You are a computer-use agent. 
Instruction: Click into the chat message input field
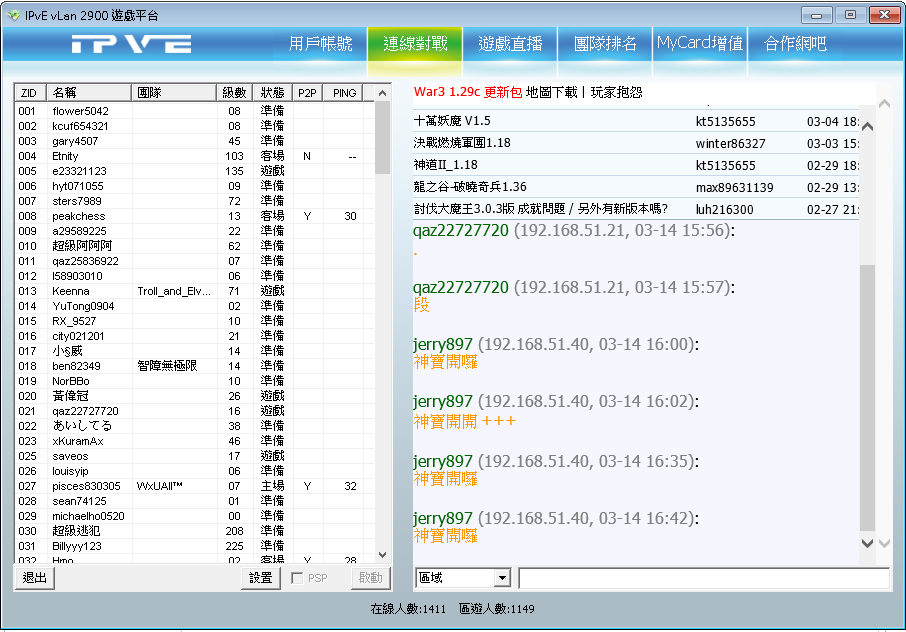click(703, 578)
